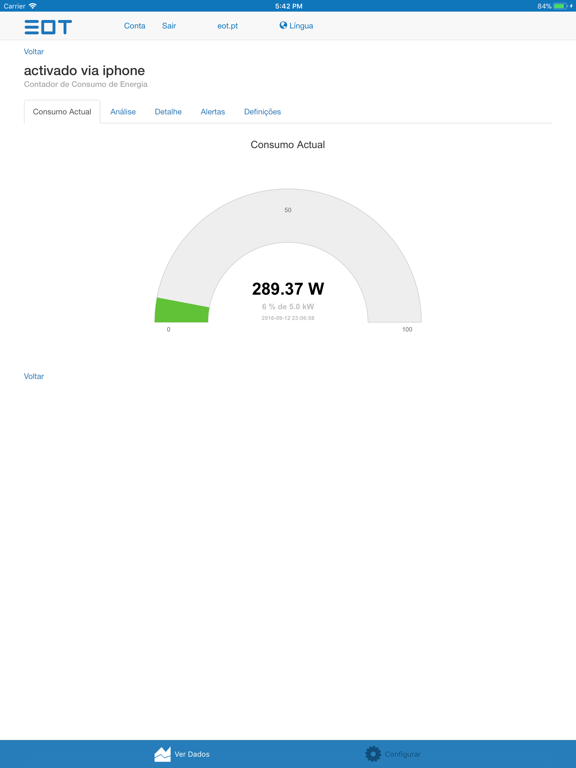Image resolution: width=576 pixels, height=768 pixels.
Task: Open the eot.pt link in navbar
Action: pos(228,26)
